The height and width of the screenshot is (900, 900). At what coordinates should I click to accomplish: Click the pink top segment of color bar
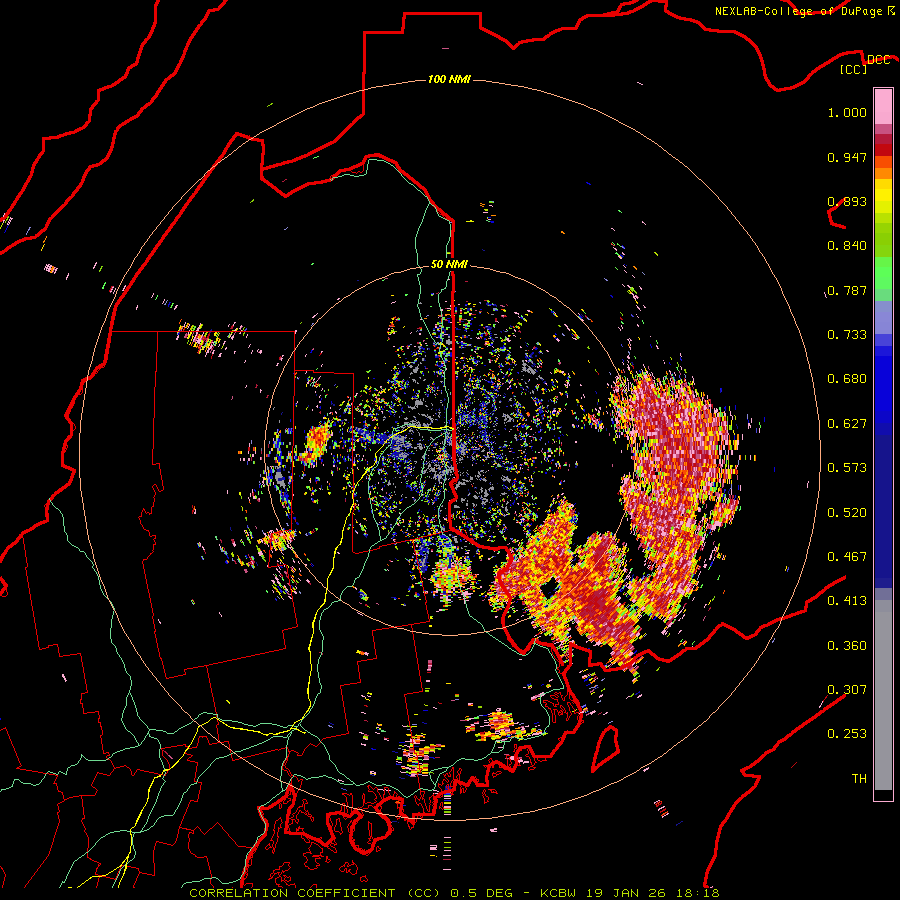883,106
